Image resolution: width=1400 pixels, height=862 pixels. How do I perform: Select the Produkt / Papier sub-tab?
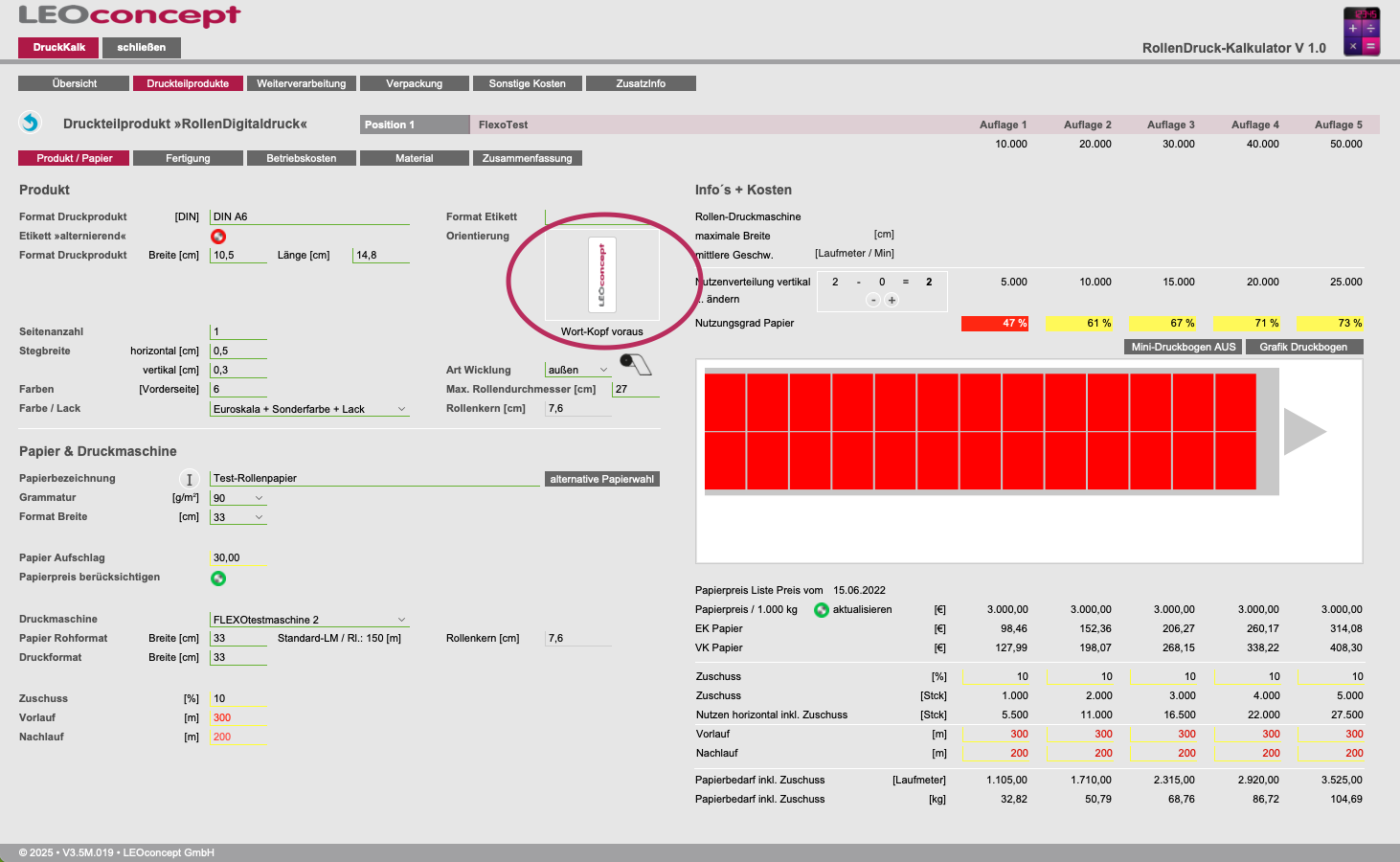(74, 158)
